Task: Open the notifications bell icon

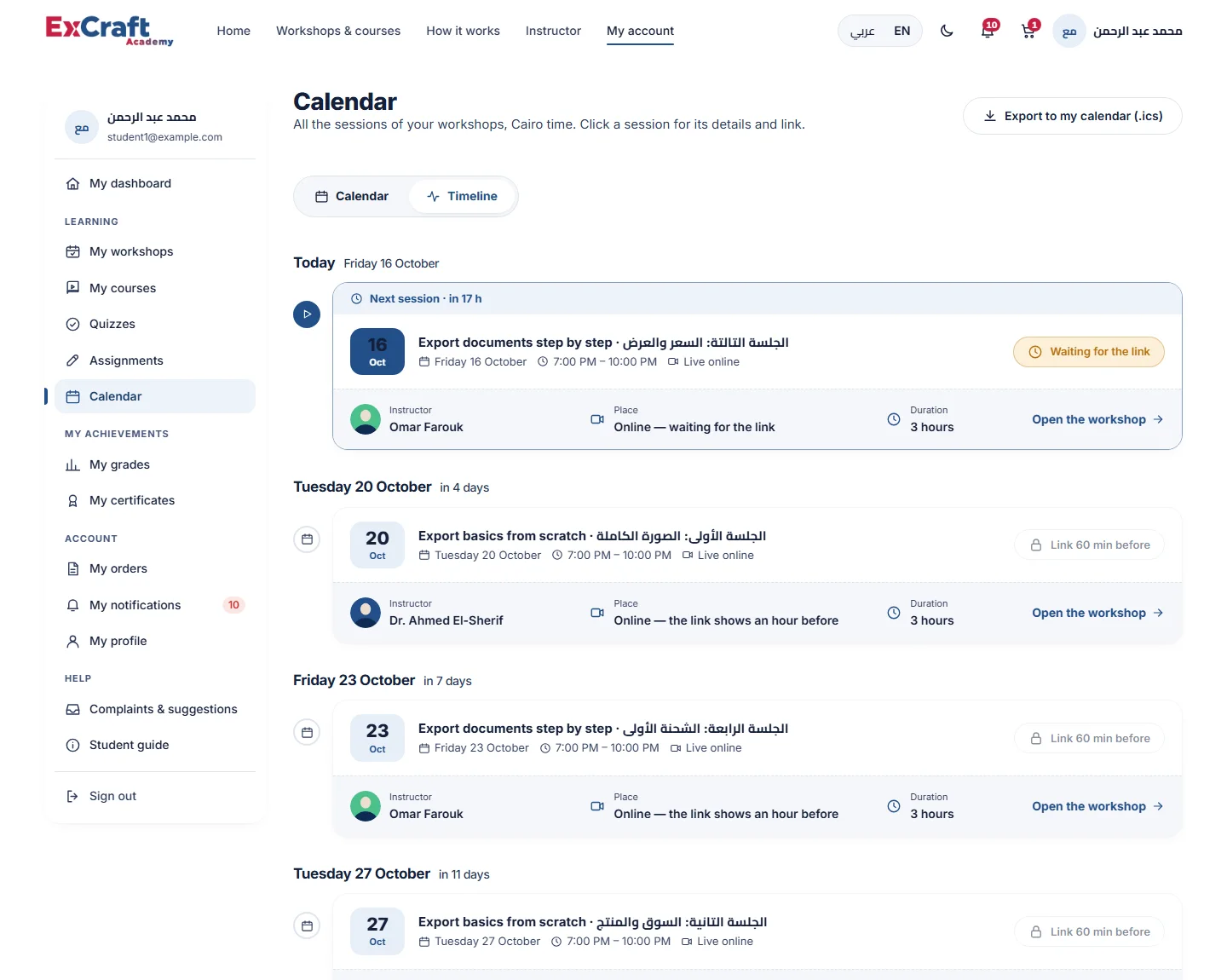Action: click(988, 31)
